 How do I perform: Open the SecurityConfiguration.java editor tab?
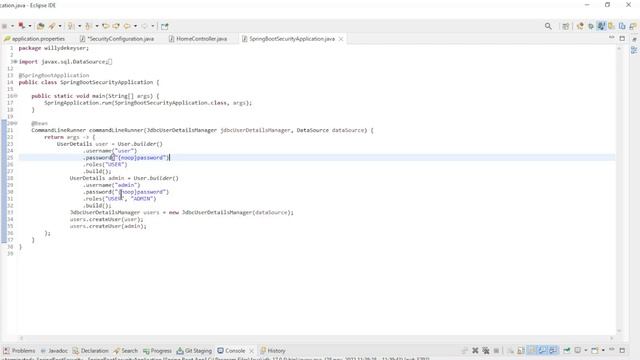[117, 39]
